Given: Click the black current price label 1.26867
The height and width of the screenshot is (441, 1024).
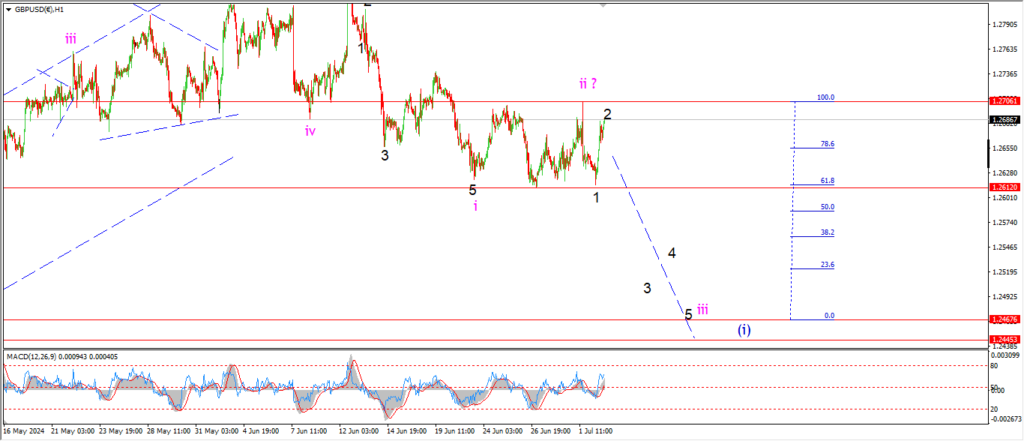Looking at the screenshot, I should (1004, 120).
